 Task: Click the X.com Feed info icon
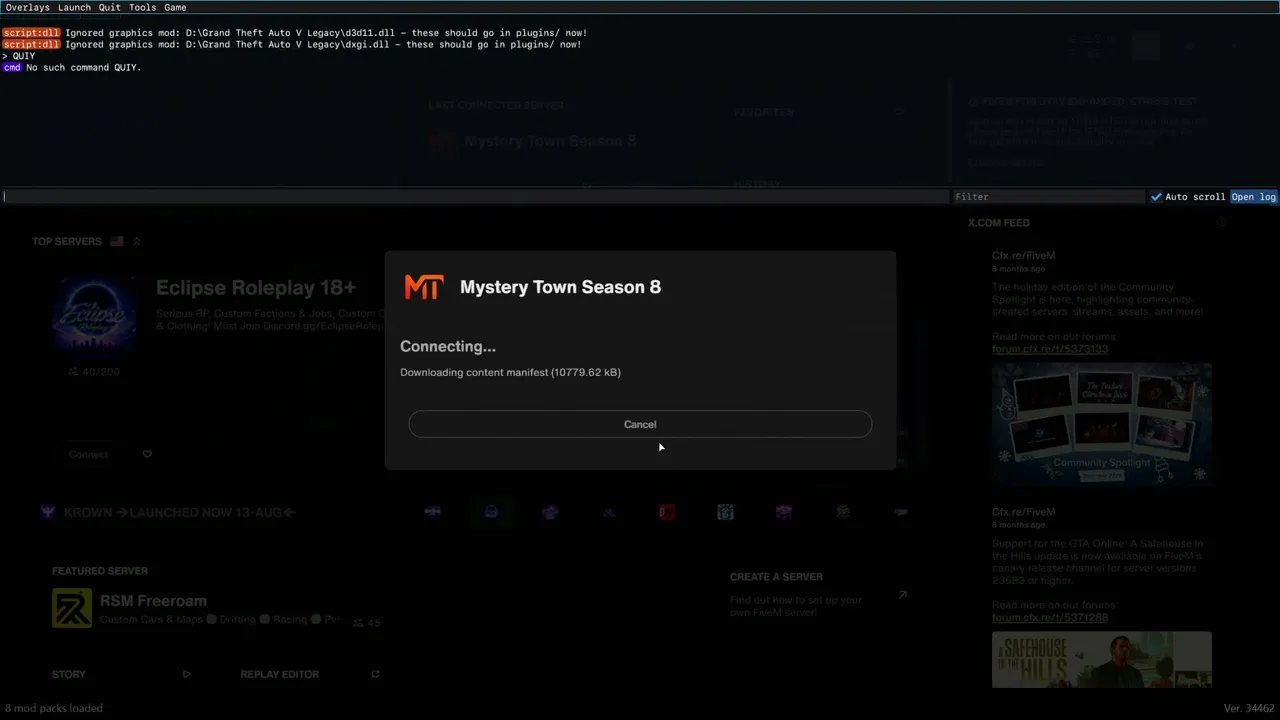click(x=1221, y=223)
